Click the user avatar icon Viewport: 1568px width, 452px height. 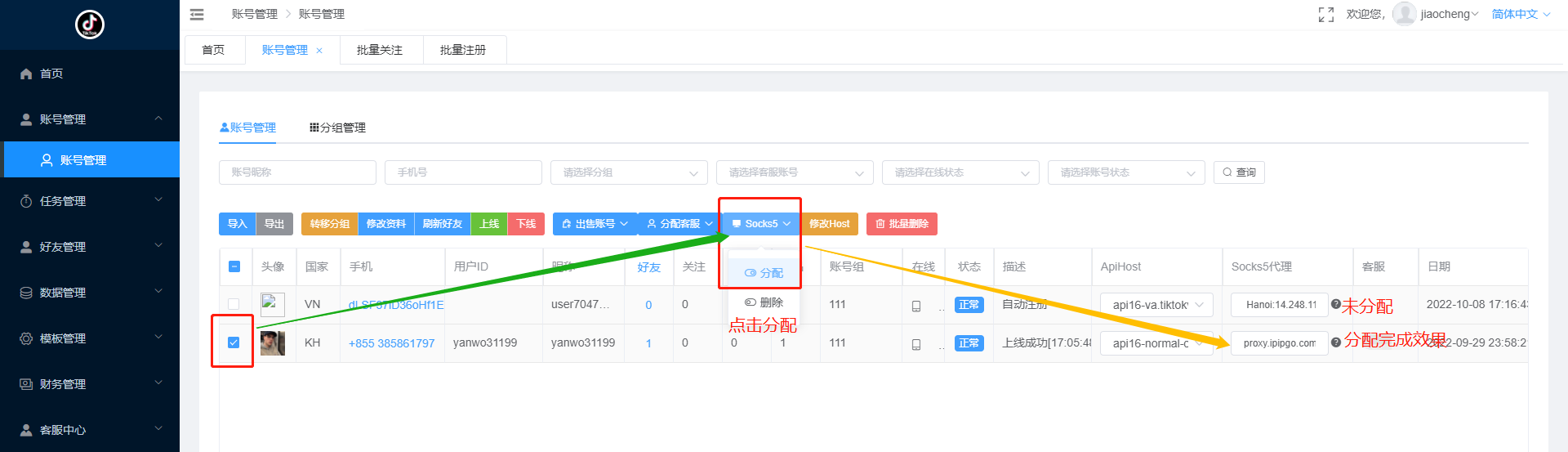(x=1404, y=14)
